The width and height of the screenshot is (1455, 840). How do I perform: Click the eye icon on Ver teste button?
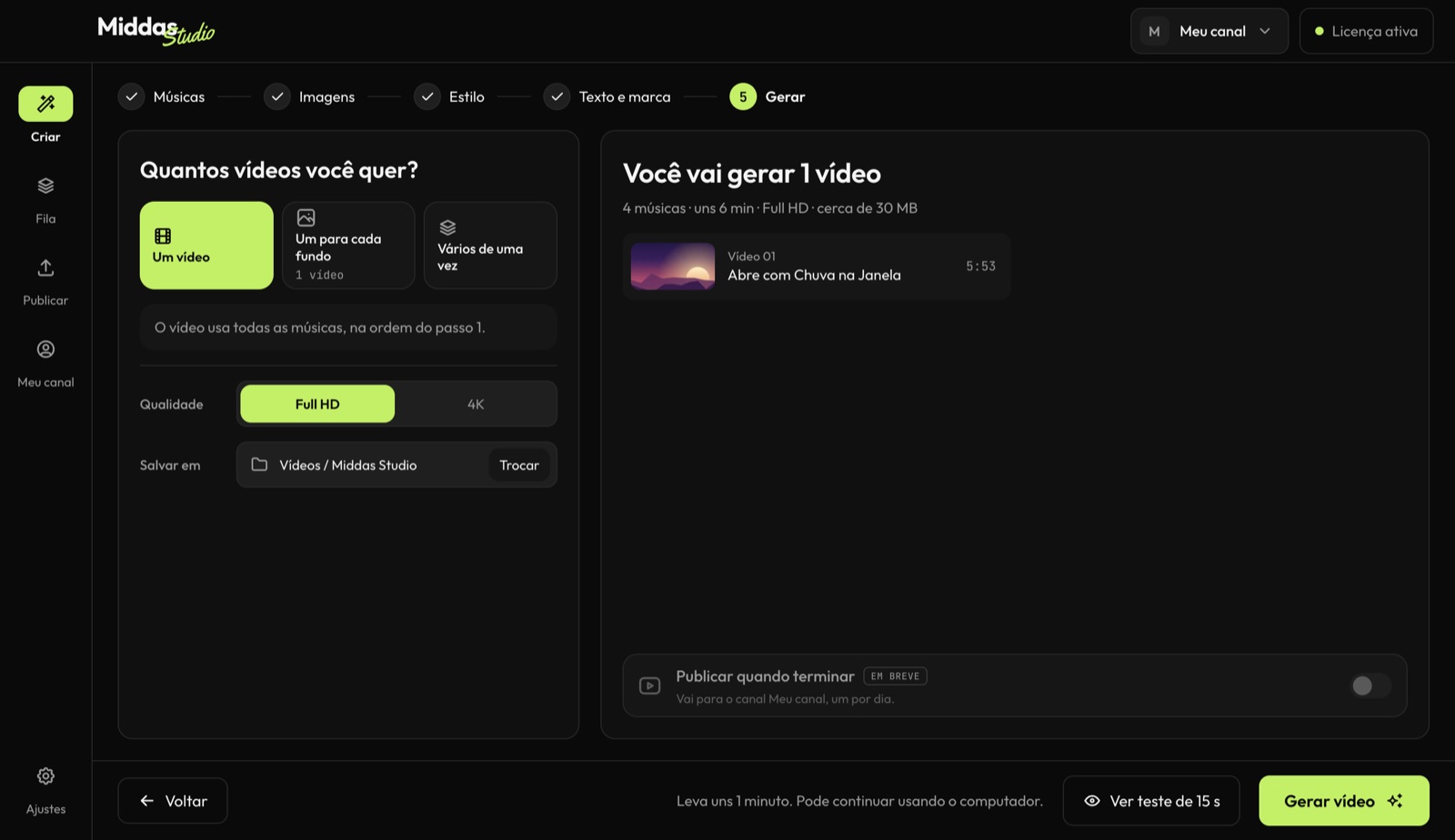coord(1092,801)
